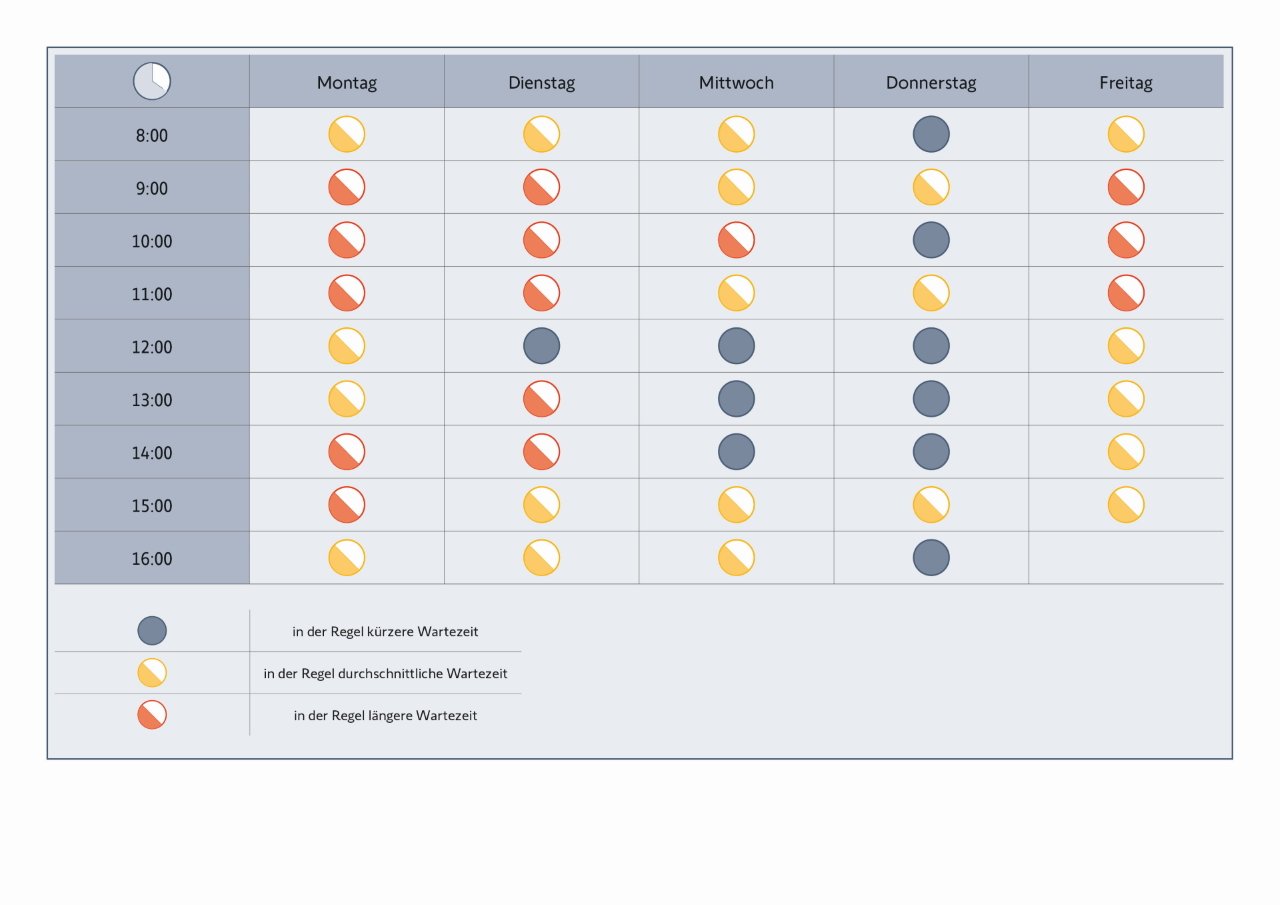Click the 12:00 time row label
The height and width of the screenshot is (905, 1280).
[152, 347]
